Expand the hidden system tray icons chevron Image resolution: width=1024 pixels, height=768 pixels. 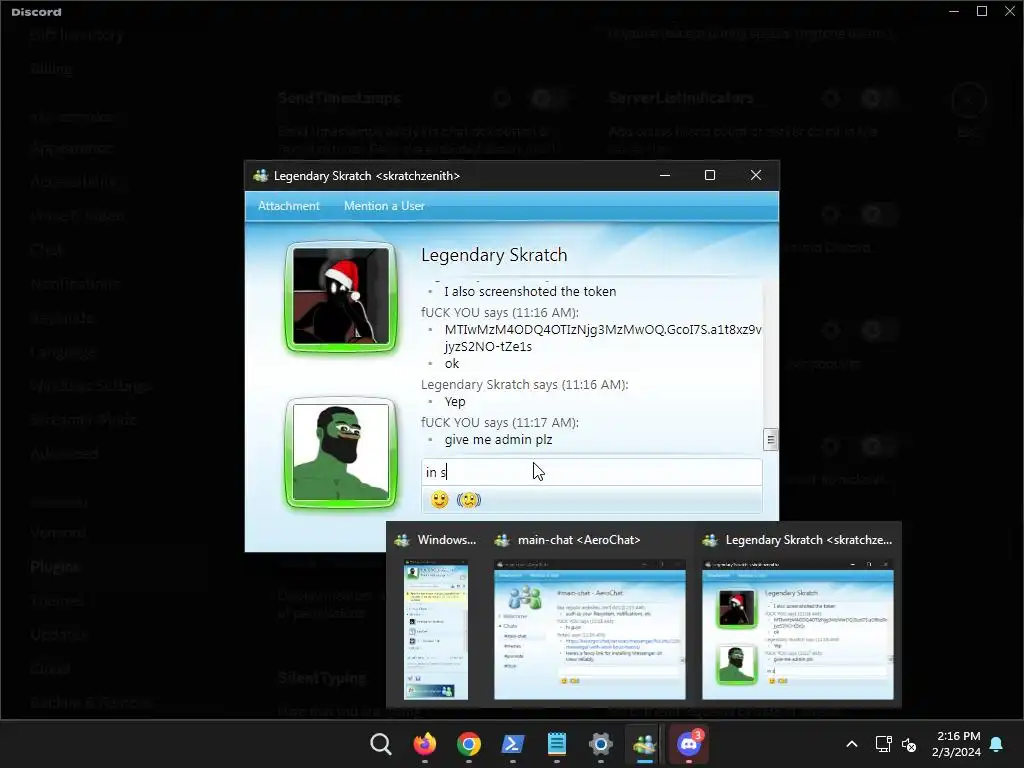tap(852, 744)
